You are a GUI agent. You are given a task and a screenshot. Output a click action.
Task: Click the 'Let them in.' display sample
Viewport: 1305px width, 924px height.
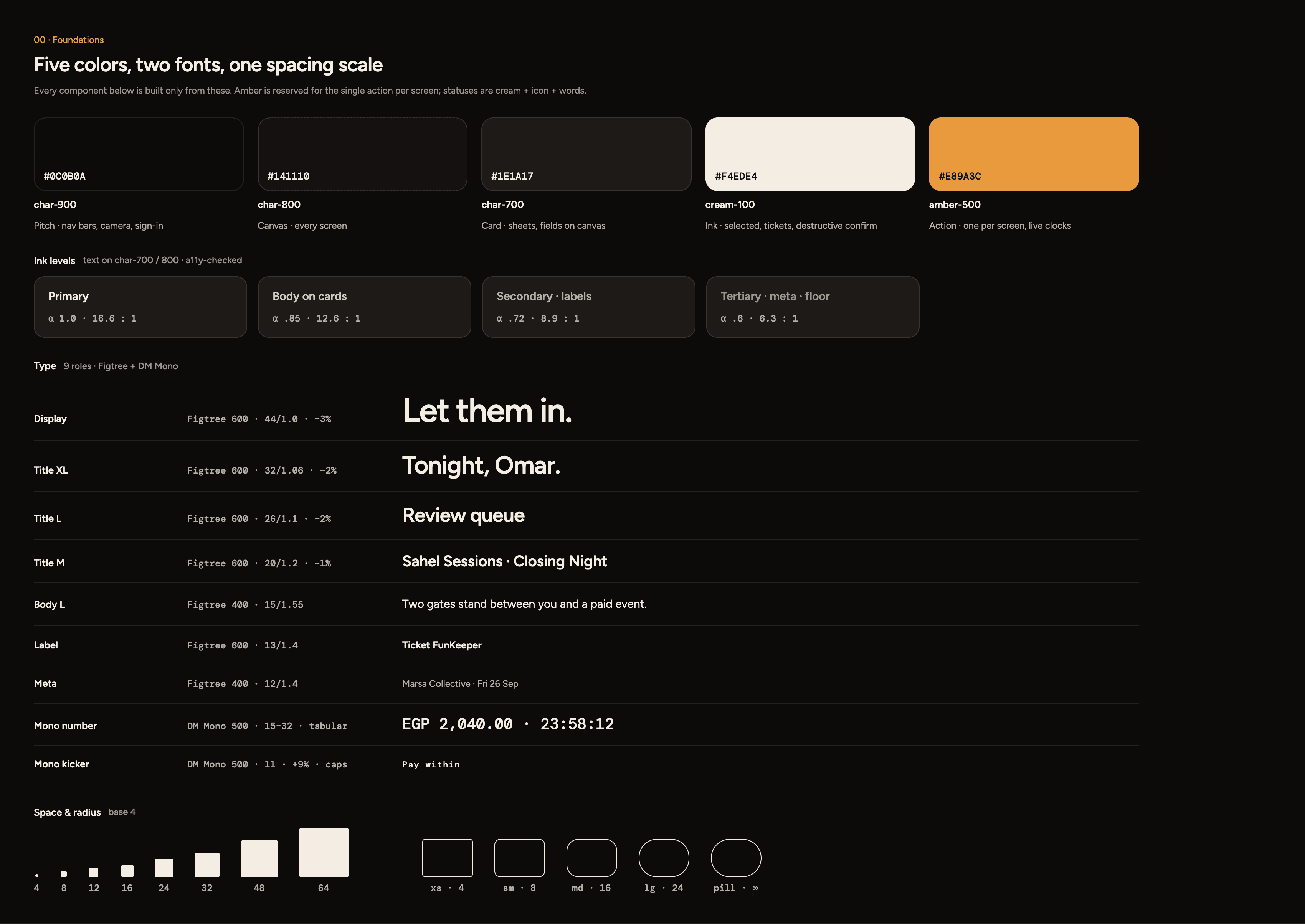[487, 411]
